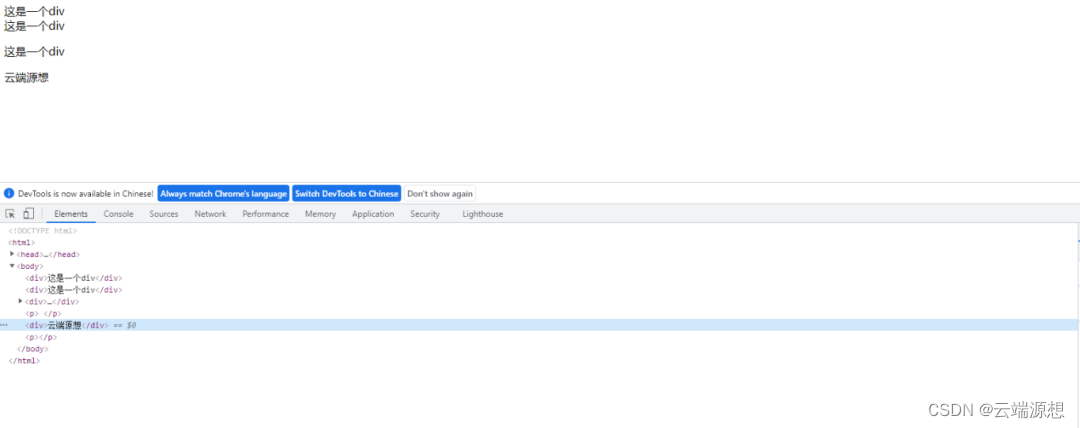Viewport: 1080px width, 428px height.
Task: Select the empty p element before closing body
Action: coord(41,337)
